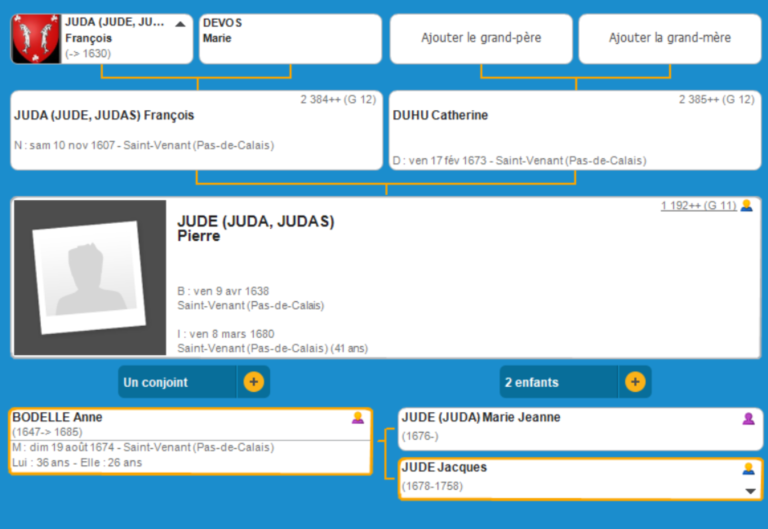Expand ancestors arrow on François JUDA card
This screenshot has height=529, width=768.
click(179, 23)
